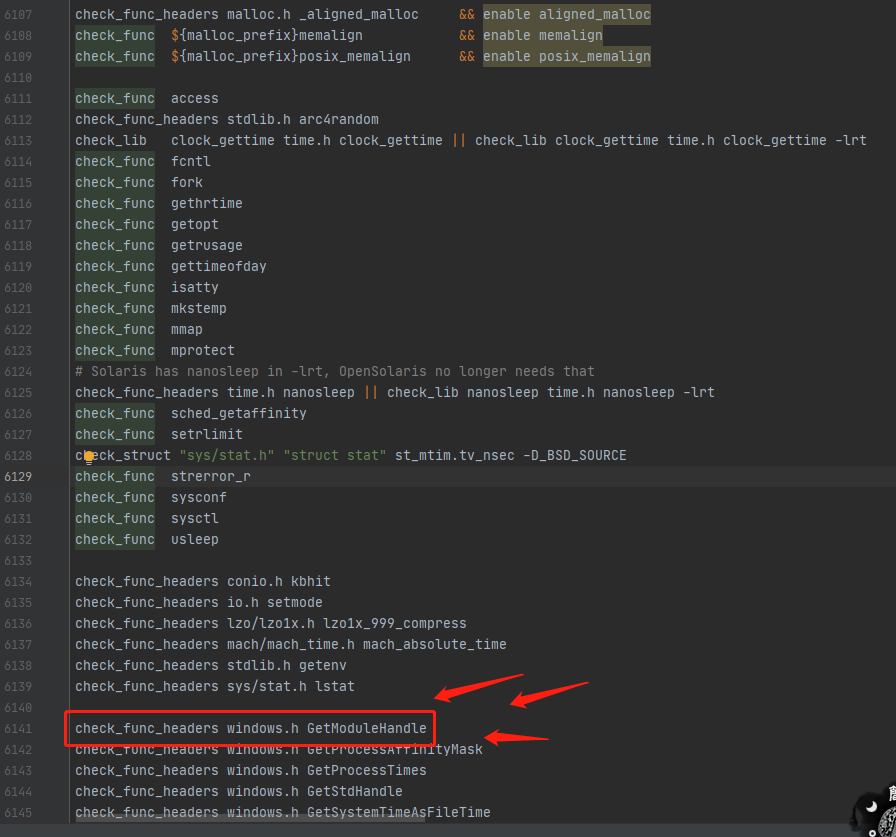Click line number 6141 inside the red box
The width and height of the screenshot is (896, 837).
coord(18,728)
